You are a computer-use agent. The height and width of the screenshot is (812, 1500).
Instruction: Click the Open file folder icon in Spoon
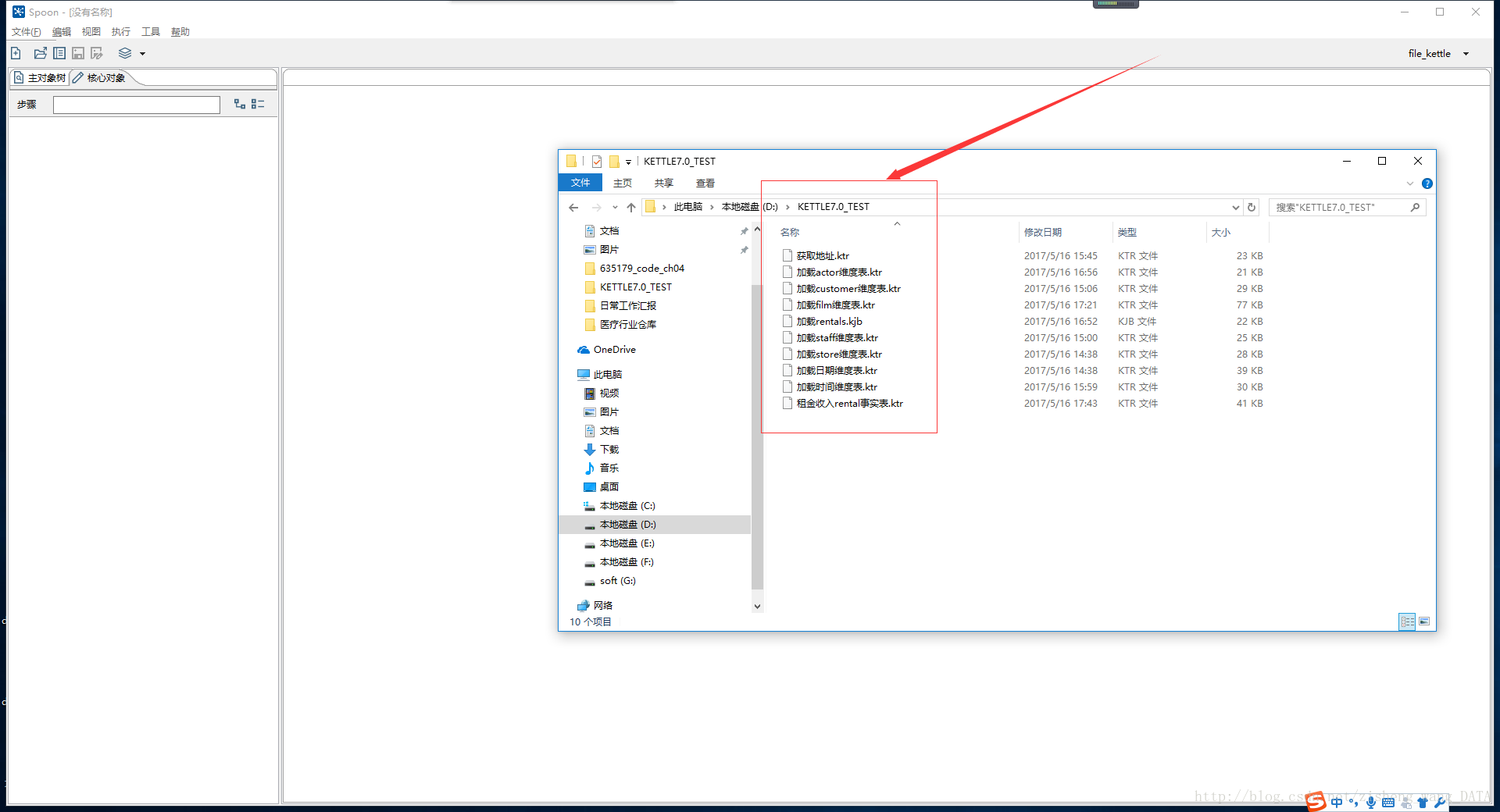[40, 53]
